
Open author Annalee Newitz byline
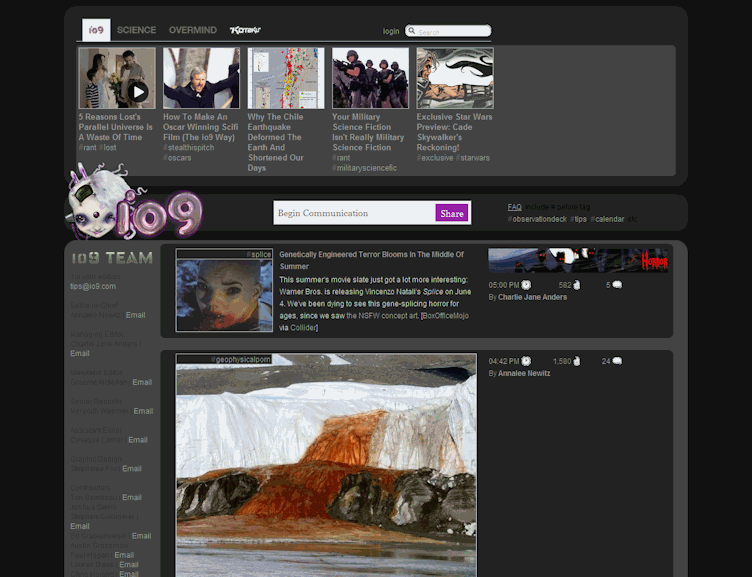point(524,373)
